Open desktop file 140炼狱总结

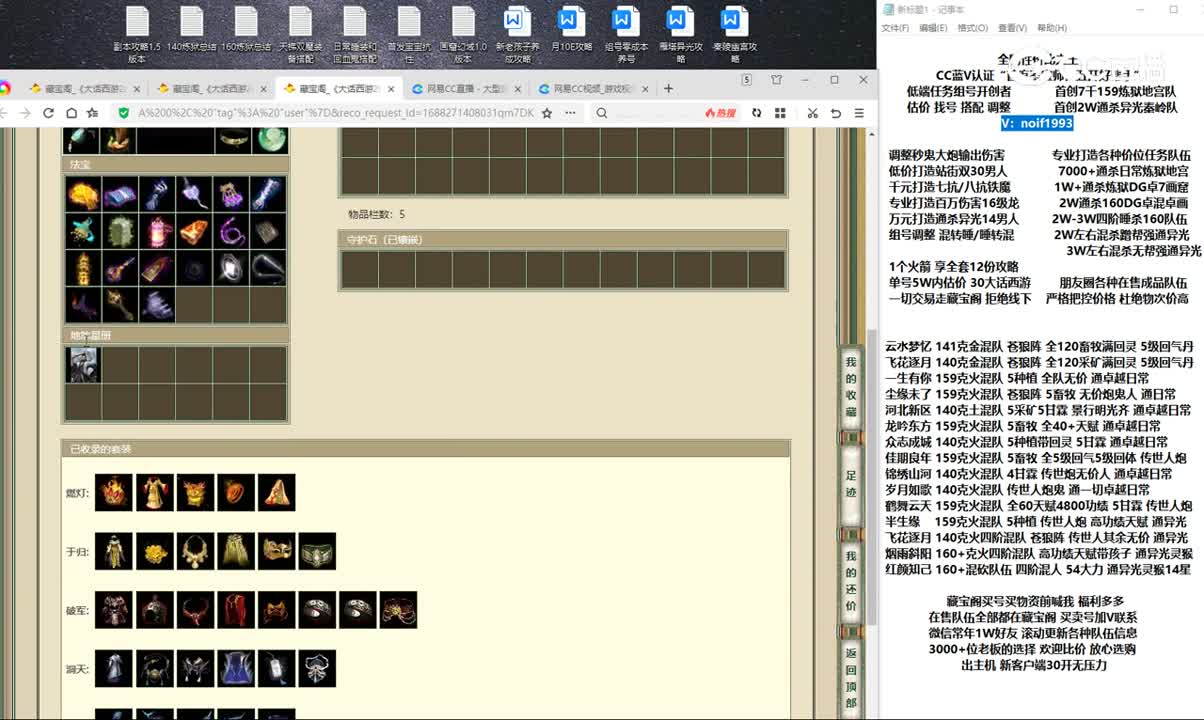pos(192,30)
